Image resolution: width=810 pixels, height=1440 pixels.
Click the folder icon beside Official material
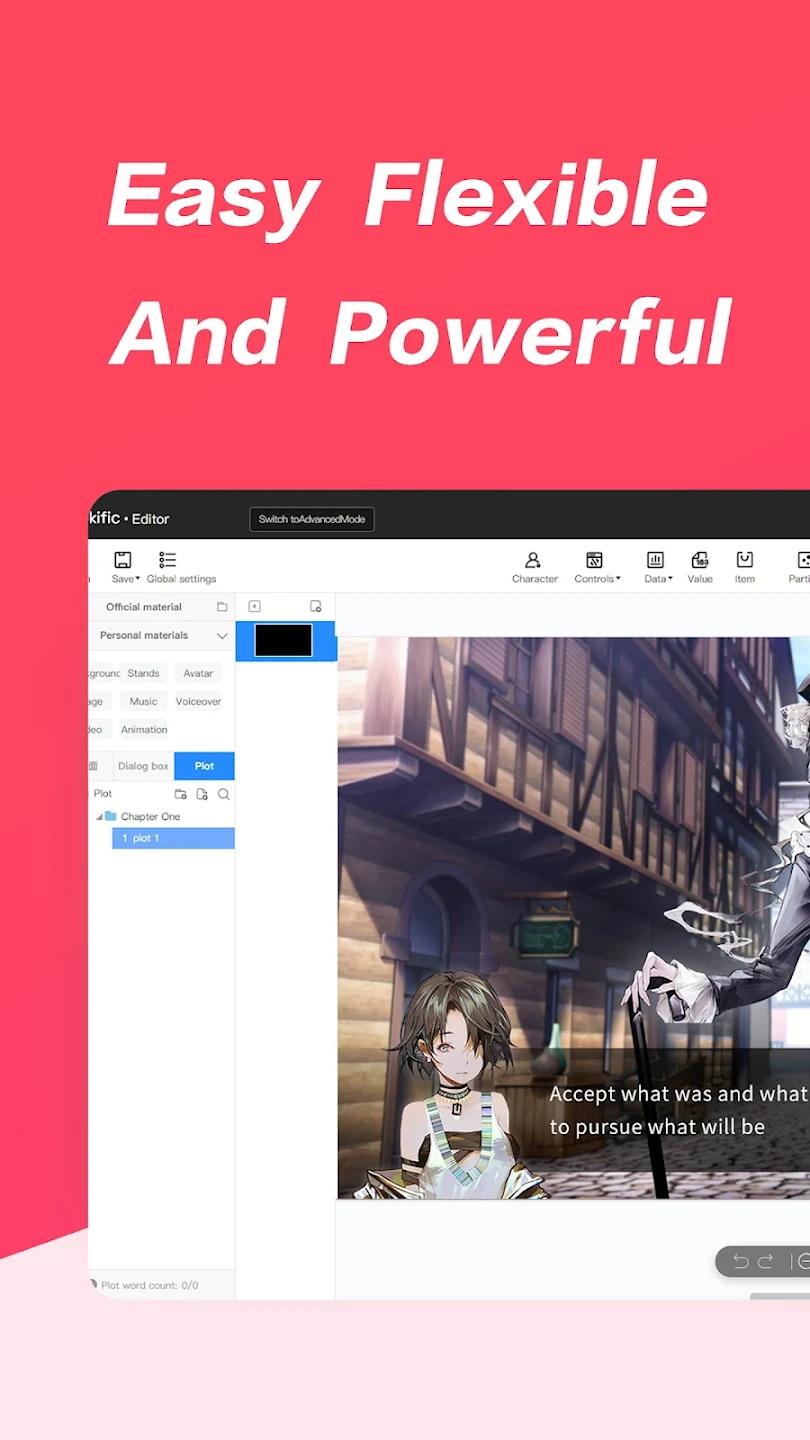coord(222,607)
